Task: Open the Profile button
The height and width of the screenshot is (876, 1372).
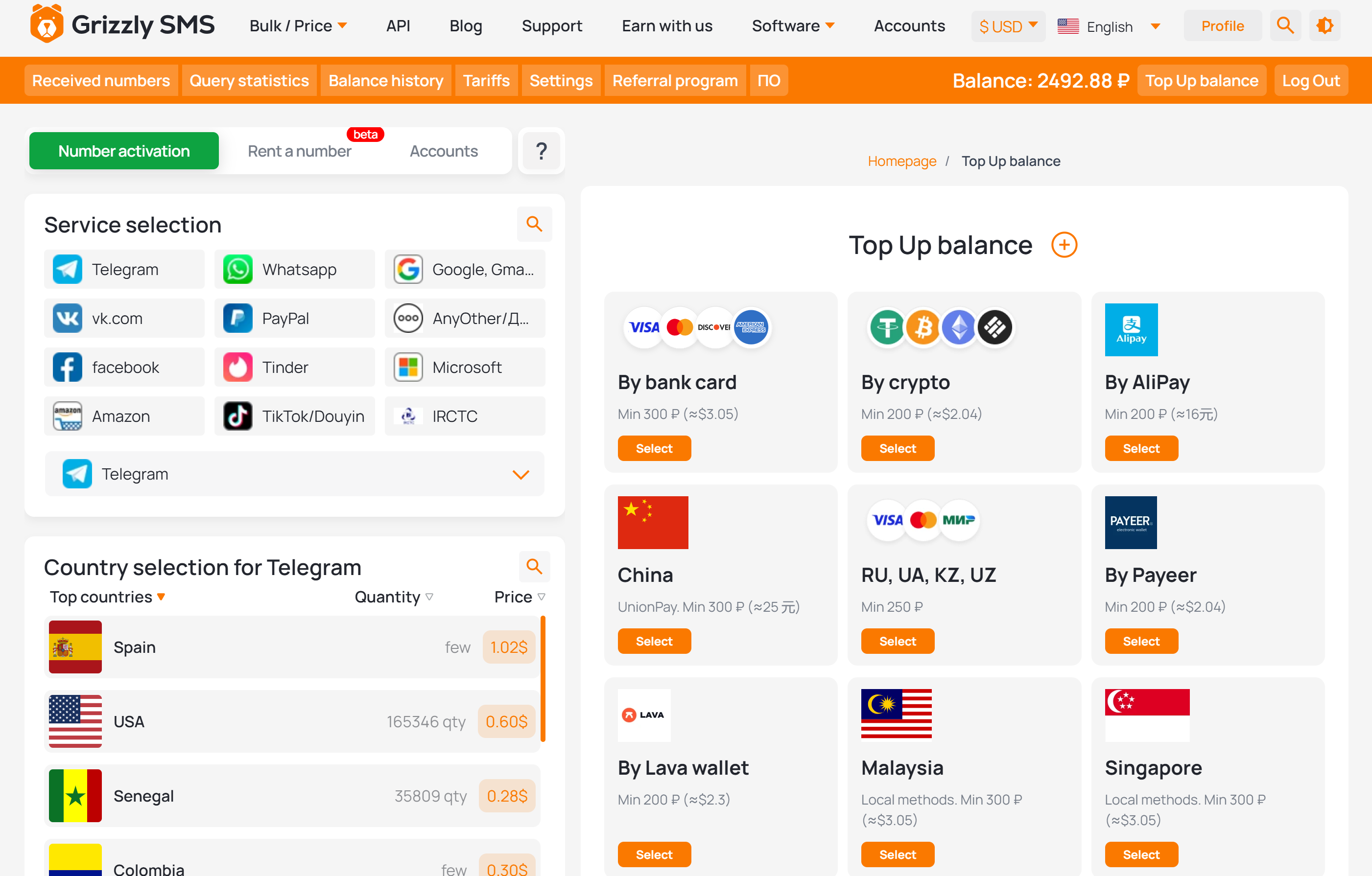Action: (1222, 25)
